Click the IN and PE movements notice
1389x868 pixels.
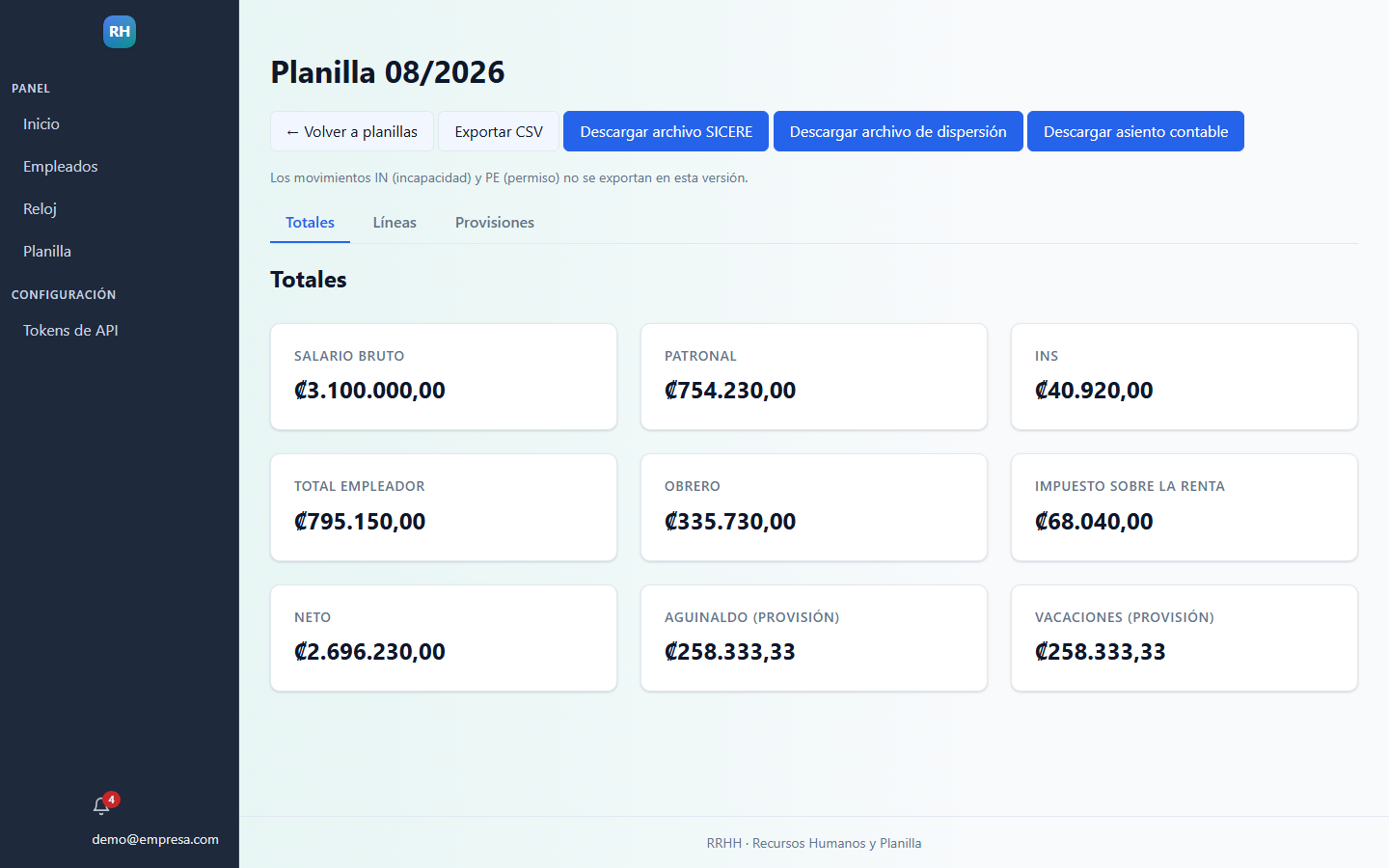coord(509,177)
